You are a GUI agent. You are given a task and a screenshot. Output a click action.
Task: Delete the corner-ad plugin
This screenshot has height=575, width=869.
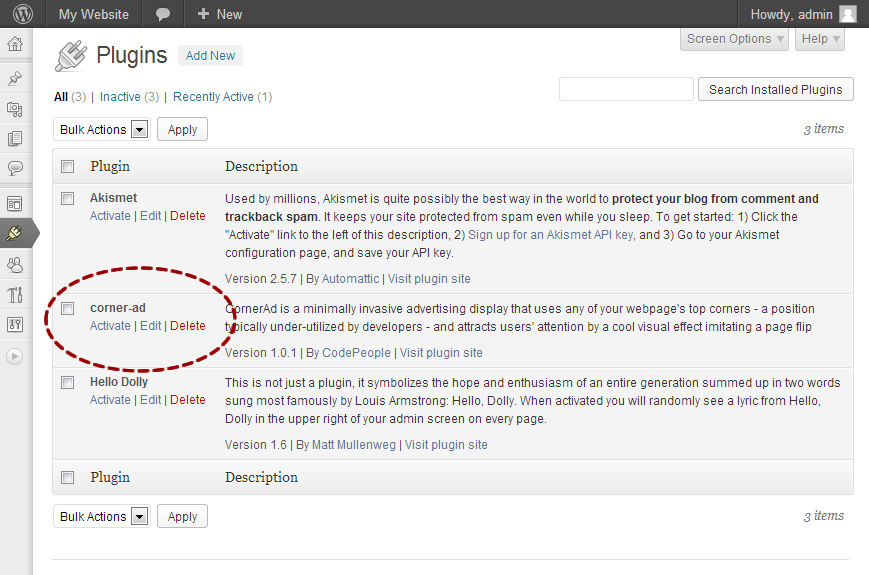coord(188,326)
